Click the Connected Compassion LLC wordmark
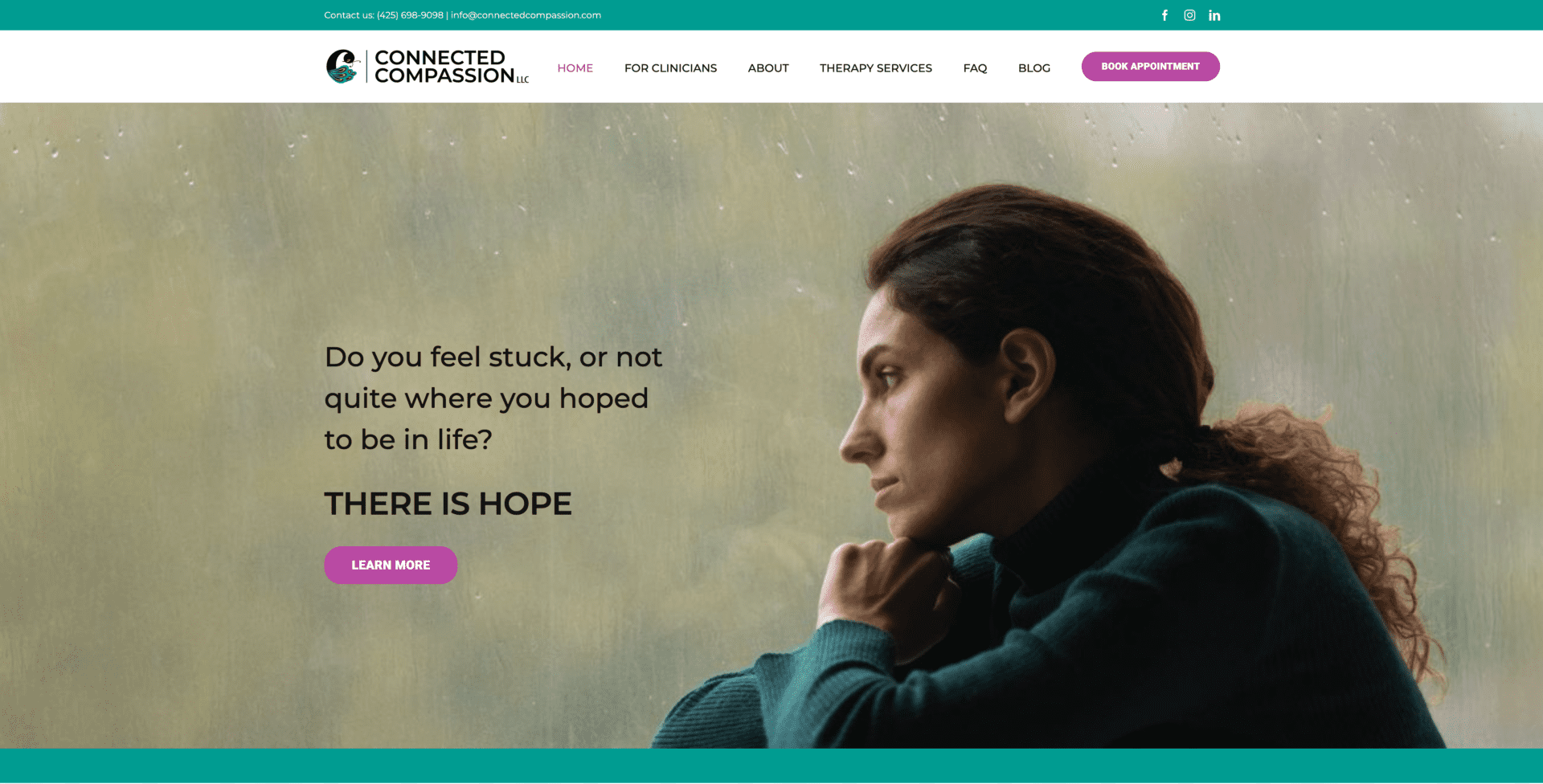 pyautogui.click(x=452, y=67)
